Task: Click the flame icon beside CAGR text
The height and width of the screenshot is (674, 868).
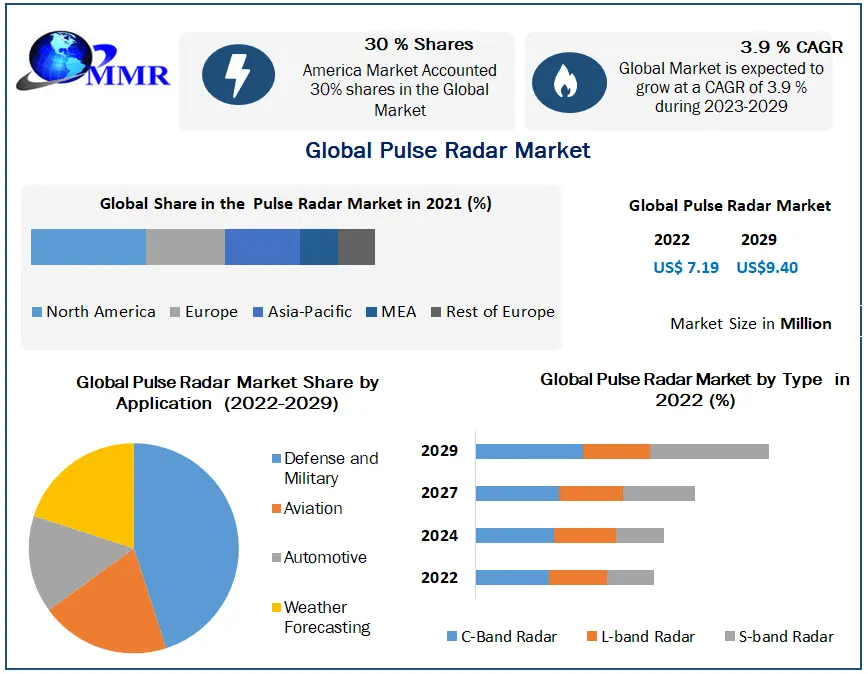Action: [568, 81]
